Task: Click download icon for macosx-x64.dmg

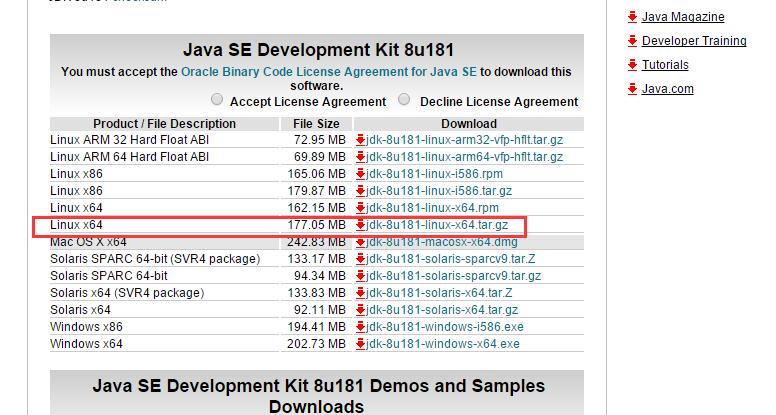Action: [x=360, y=242]
